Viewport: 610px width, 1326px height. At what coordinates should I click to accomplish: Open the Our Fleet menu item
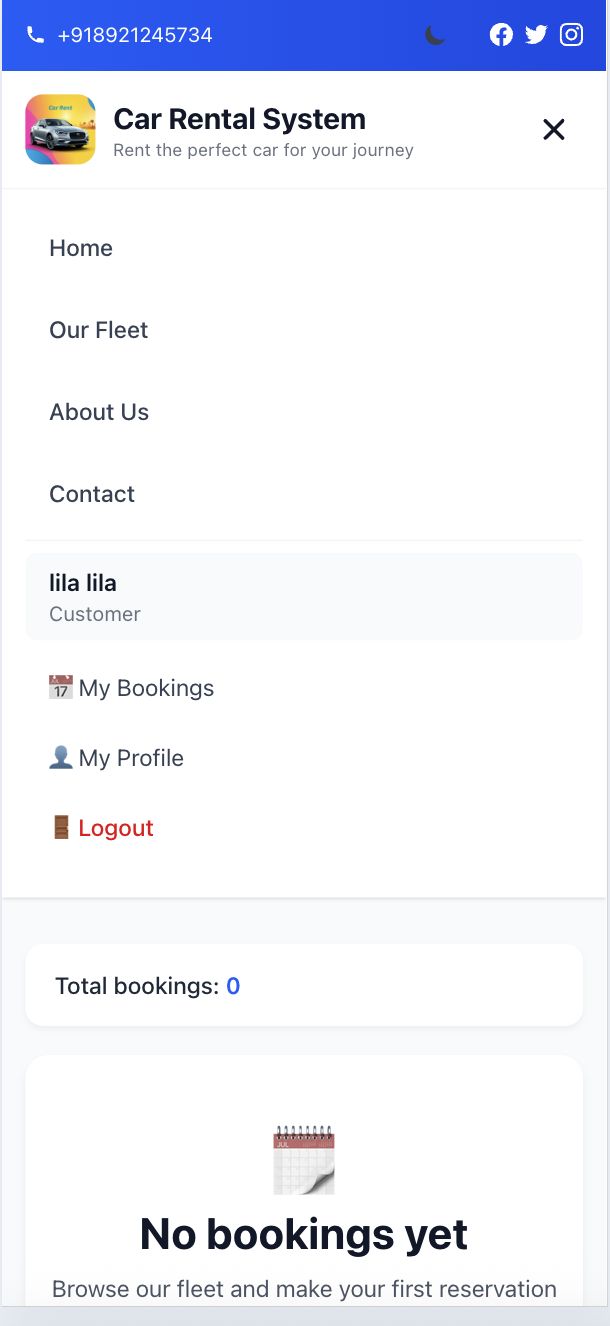point(98,330)
